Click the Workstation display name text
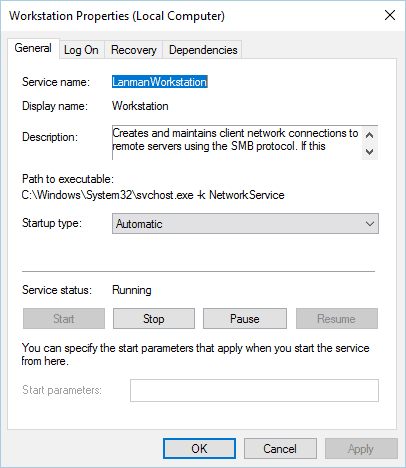The height and width of the screenshot is (468, 406). [140, 106]
